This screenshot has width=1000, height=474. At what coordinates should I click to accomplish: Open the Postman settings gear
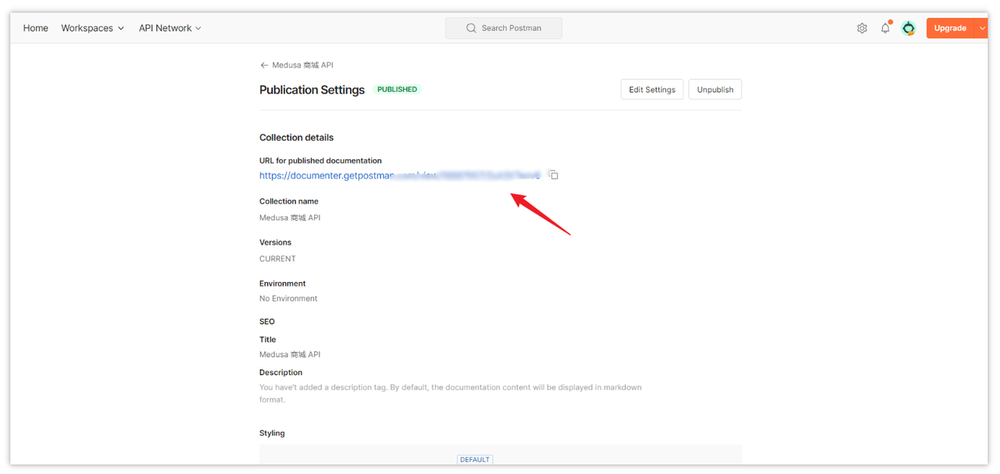coord(862,28)
